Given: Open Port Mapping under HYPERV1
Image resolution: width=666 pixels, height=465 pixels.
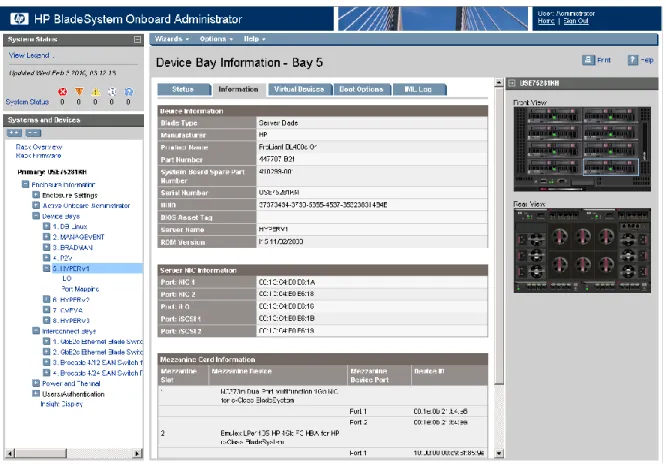Looking at the screenshot, I should [80, 289].
